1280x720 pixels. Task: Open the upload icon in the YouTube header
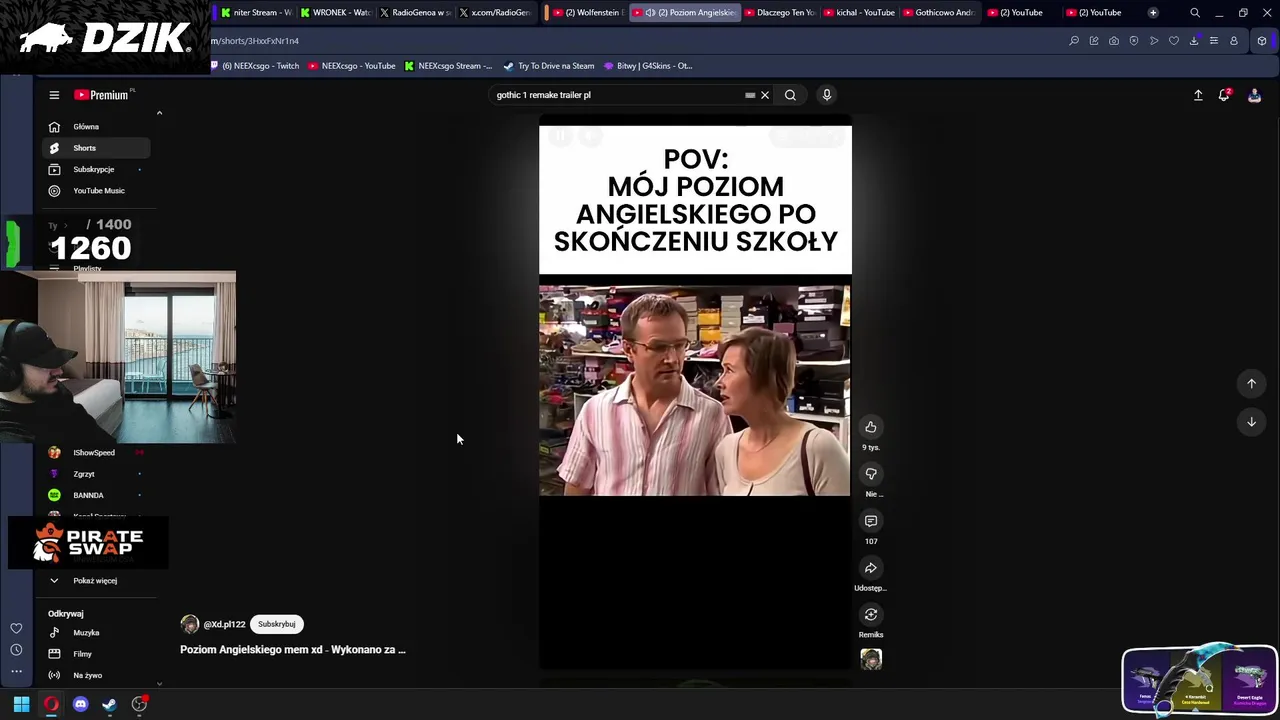pos(1198,95)
